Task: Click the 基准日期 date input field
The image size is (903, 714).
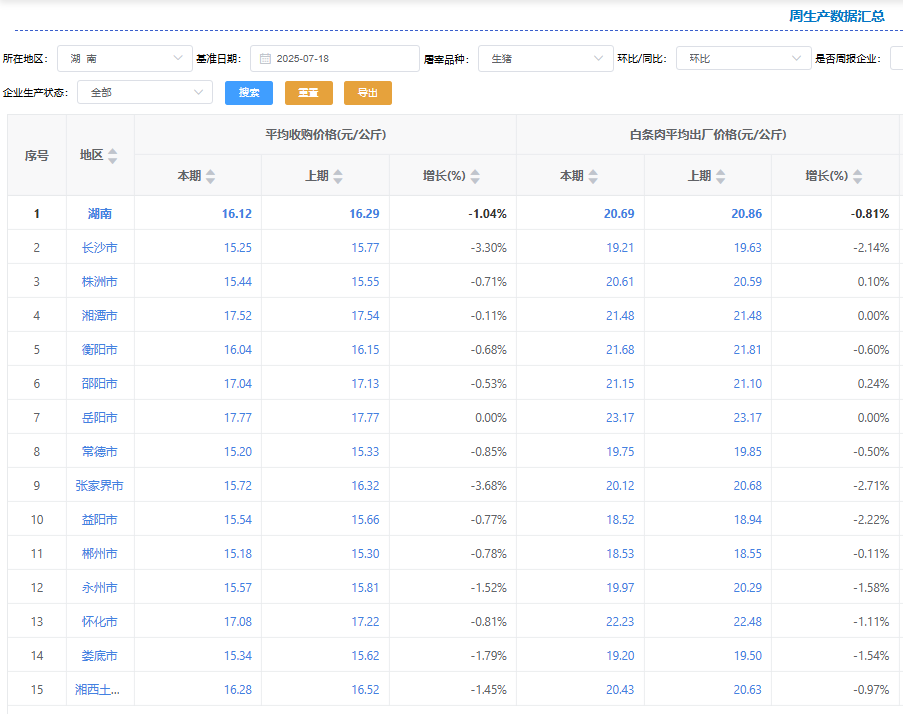Action: coord(340,59)
